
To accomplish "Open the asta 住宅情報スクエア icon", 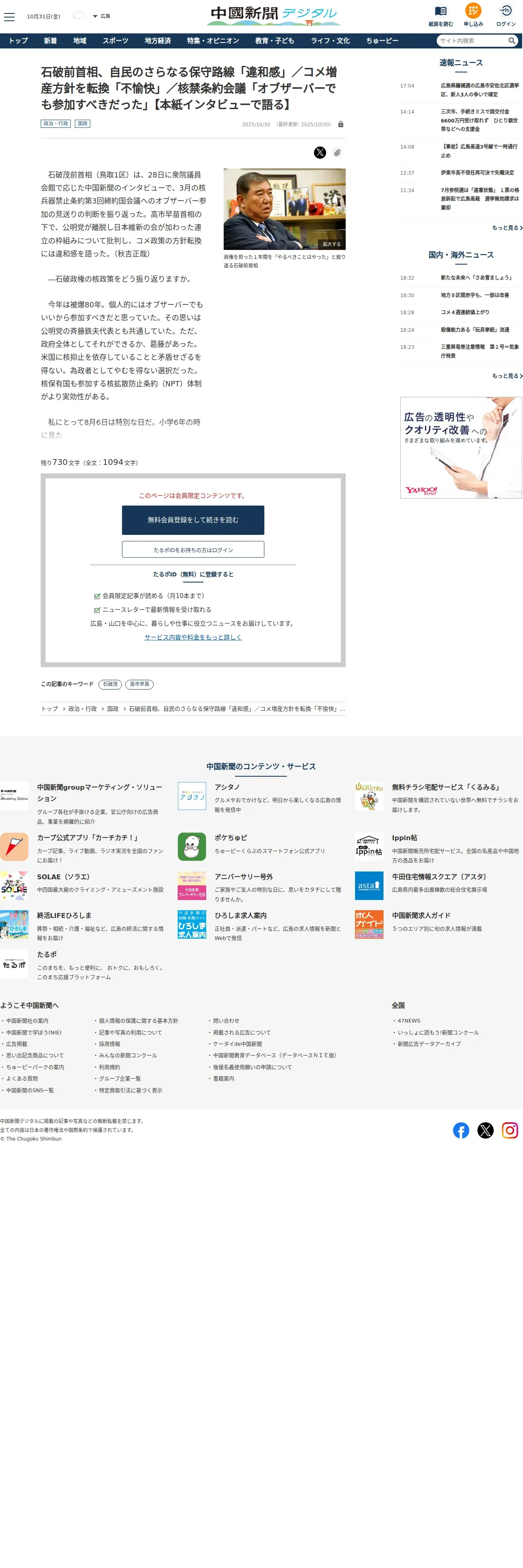I will (369, 886).
